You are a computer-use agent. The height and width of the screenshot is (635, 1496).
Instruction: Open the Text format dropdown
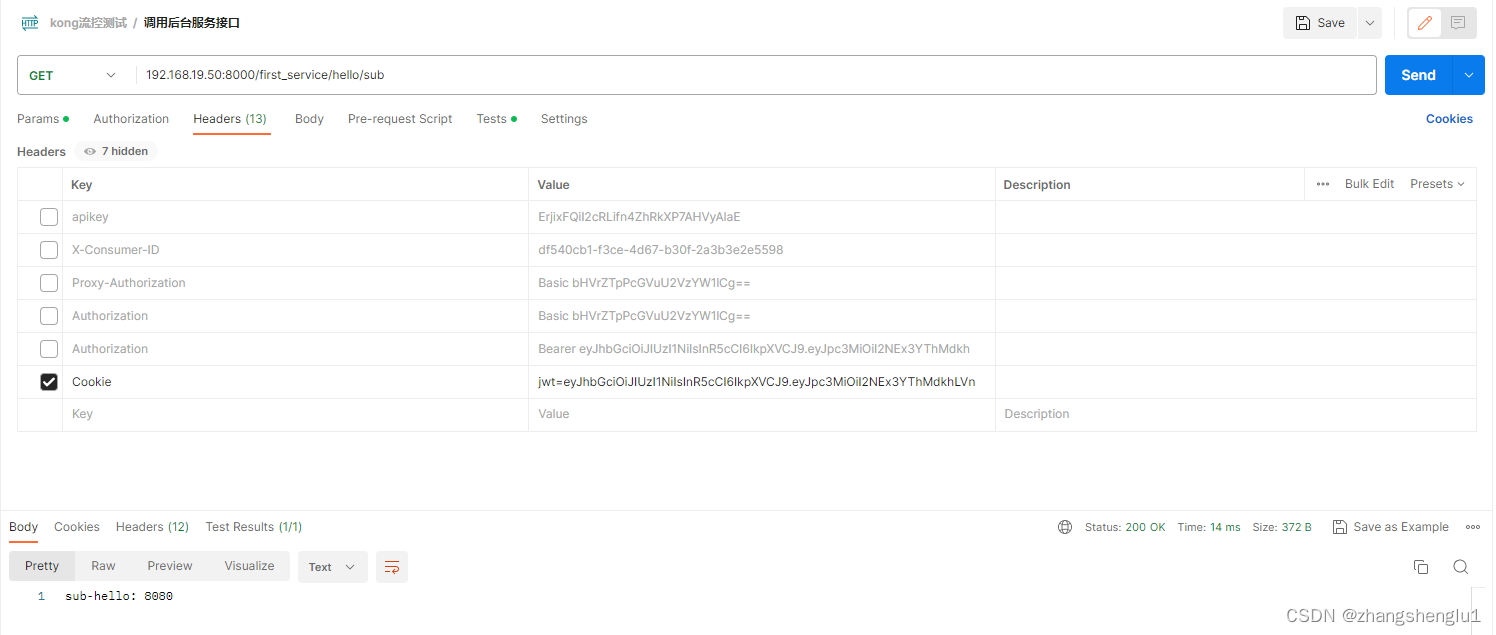click(x=333, y=567)
